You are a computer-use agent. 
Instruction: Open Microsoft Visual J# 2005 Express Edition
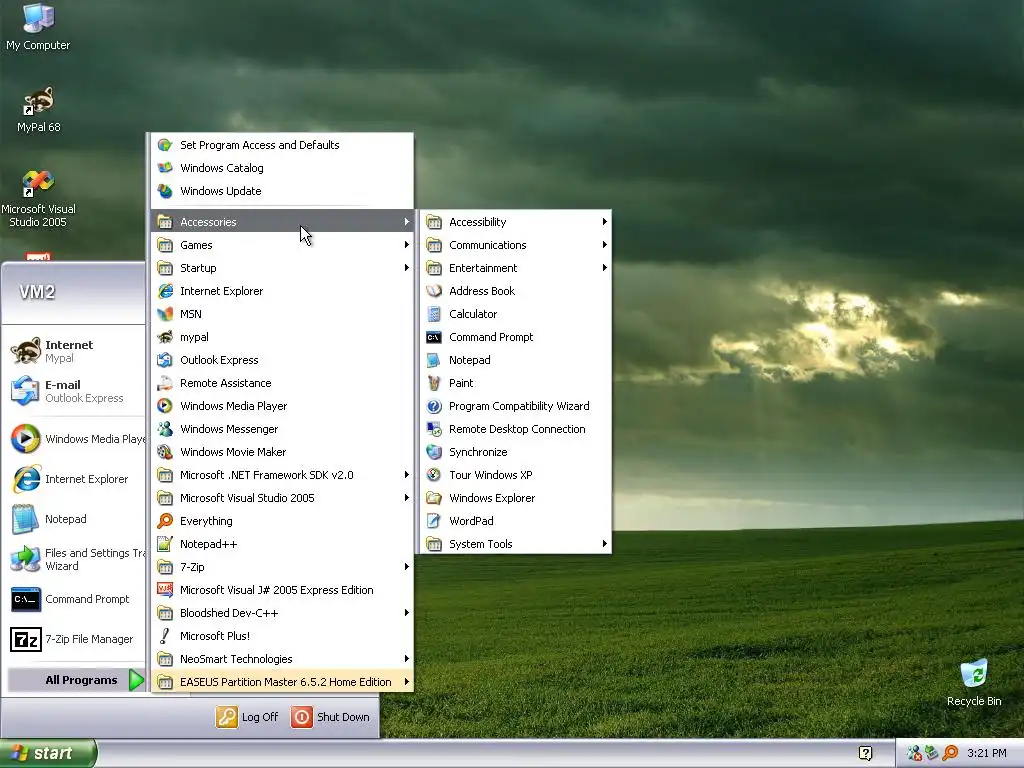click(282, 590)
